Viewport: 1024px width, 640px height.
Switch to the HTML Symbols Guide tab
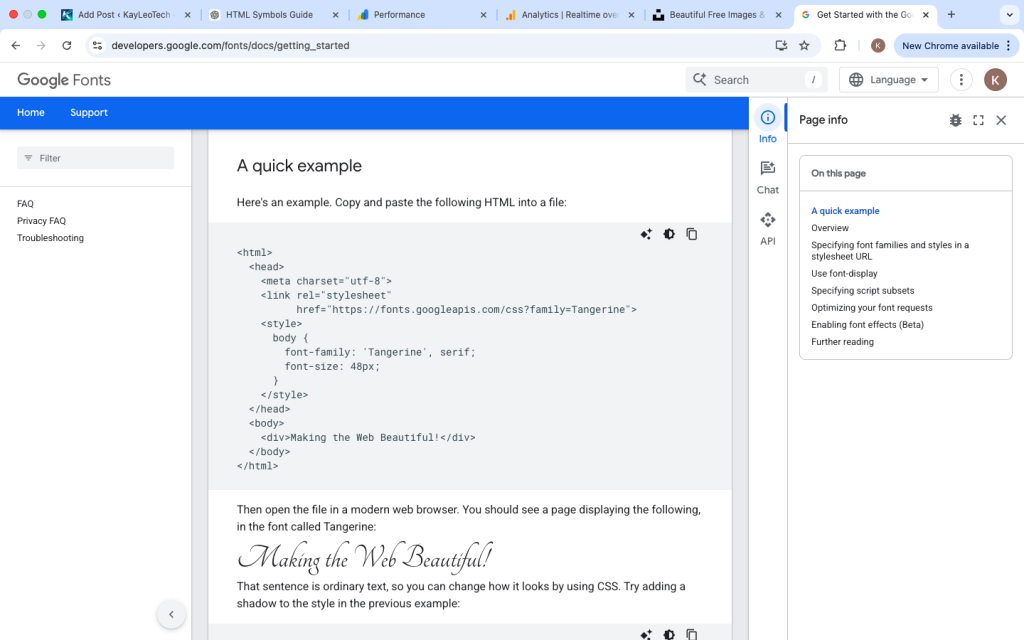tap(269, 14)
